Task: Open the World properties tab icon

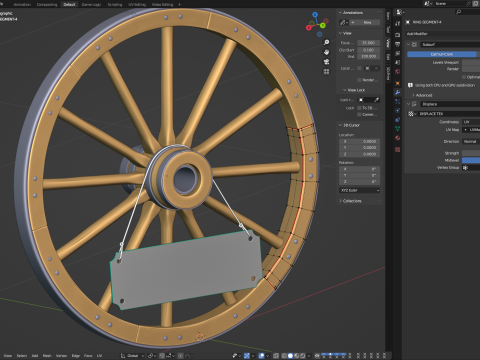Action: tap(397, 72)
